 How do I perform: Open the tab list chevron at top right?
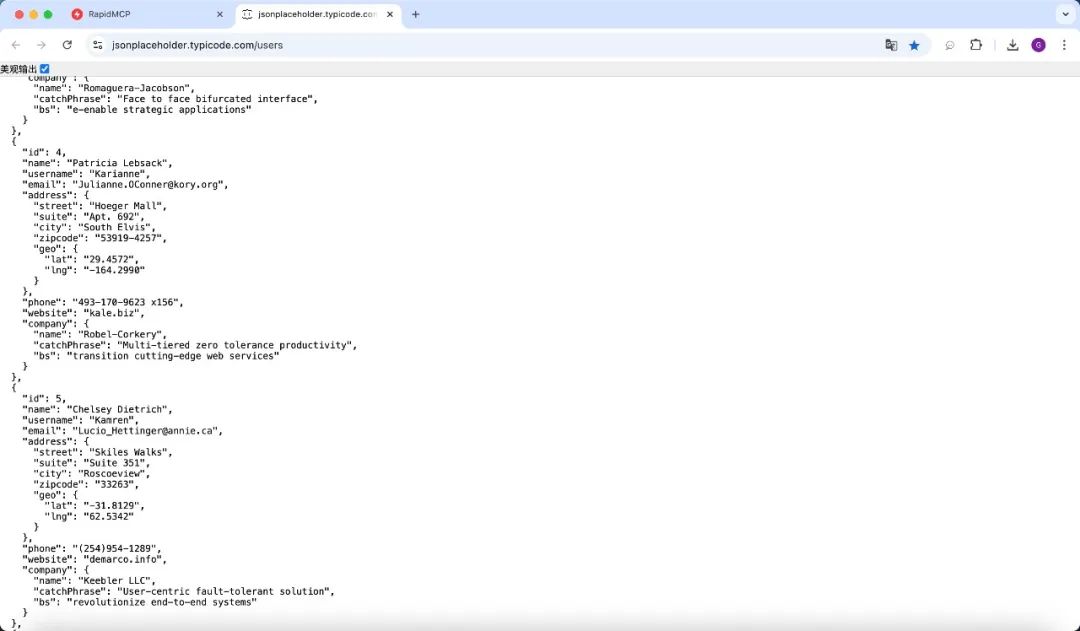(x=1063, y=15)
